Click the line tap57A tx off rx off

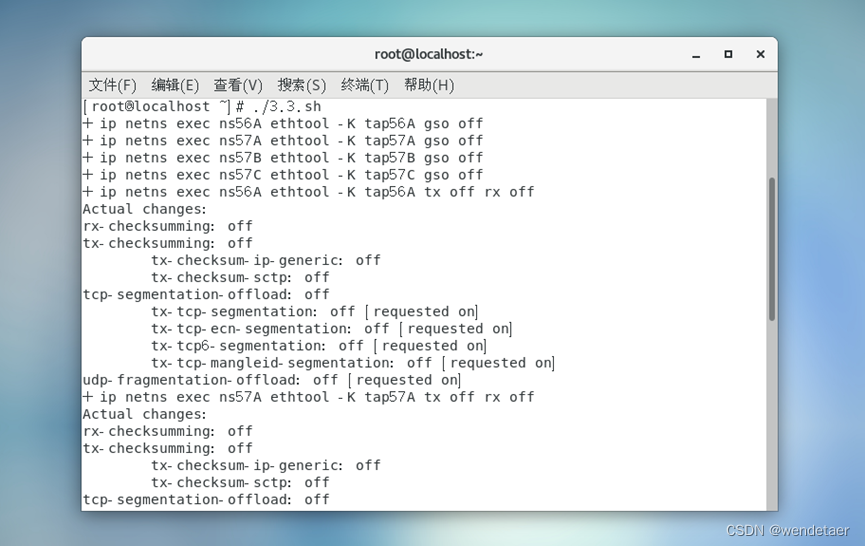(309, 397)
